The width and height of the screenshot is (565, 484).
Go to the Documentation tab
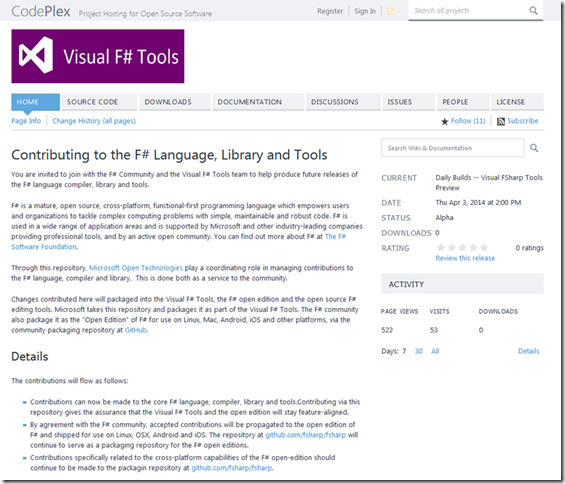pos(258,102)
